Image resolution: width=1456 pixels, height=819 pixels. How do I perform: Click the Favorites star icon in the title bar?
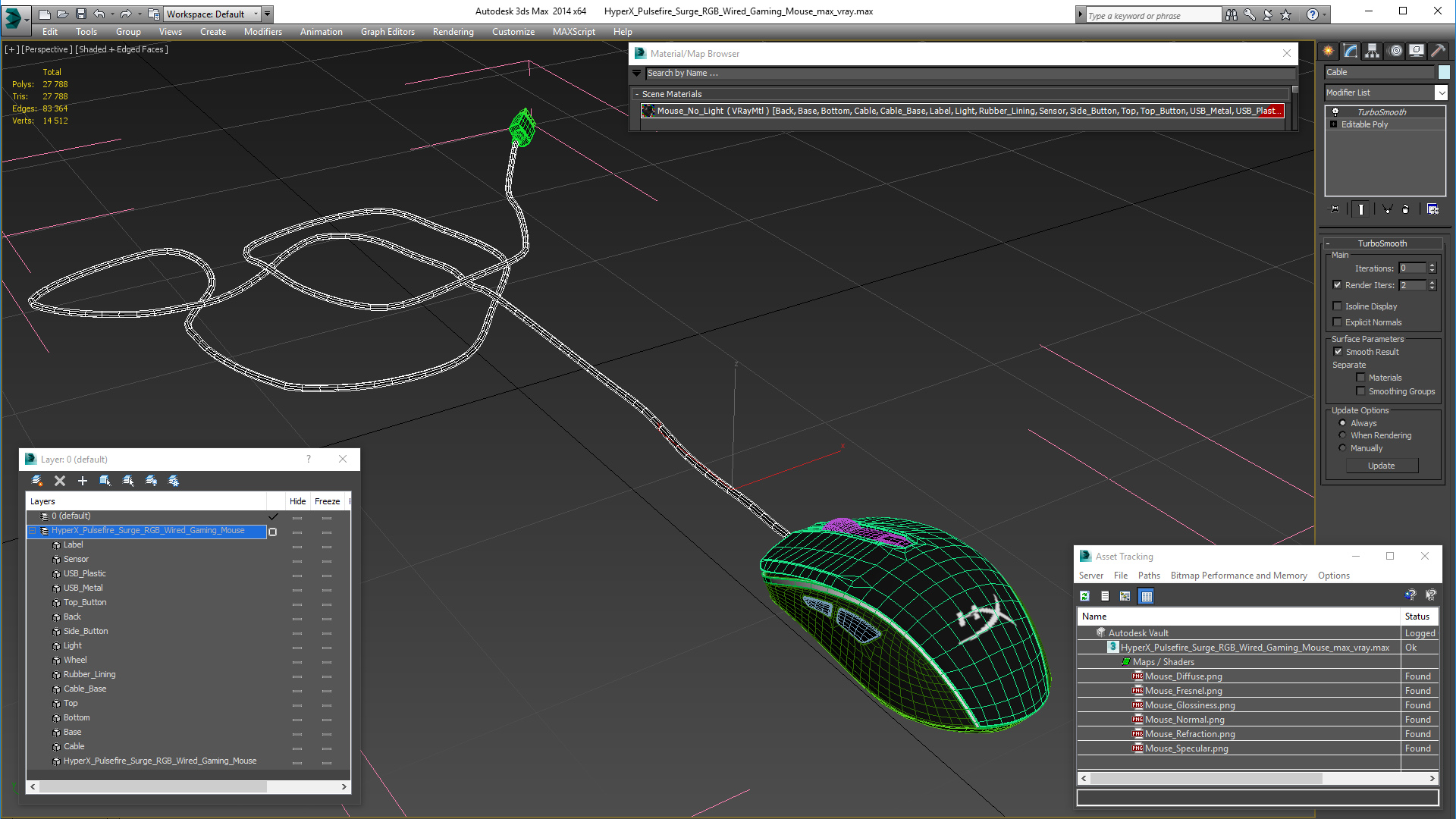pos(1286,14)
